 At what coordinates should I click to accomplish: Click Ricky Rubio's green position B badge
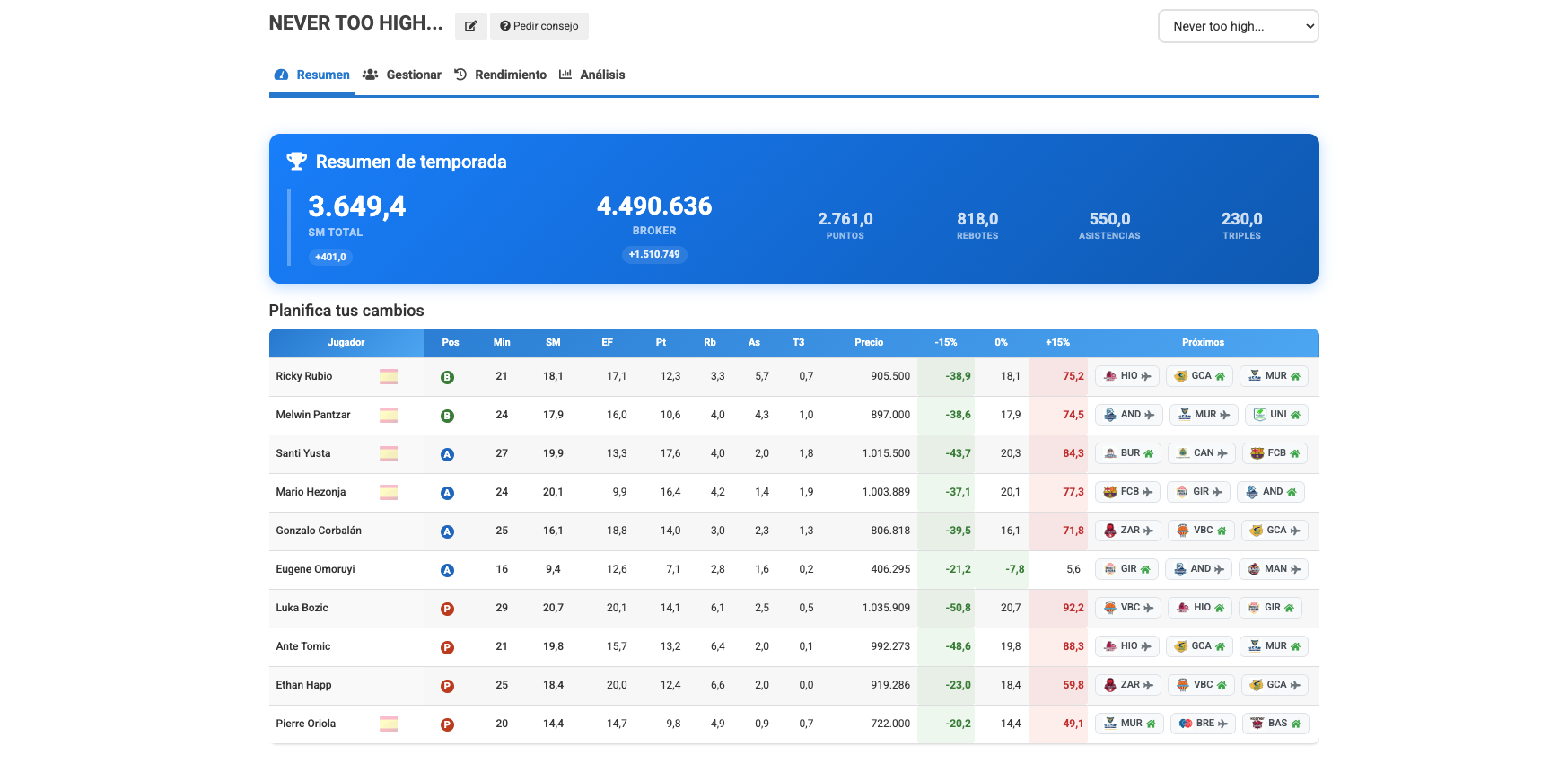(x=447, y=377)
